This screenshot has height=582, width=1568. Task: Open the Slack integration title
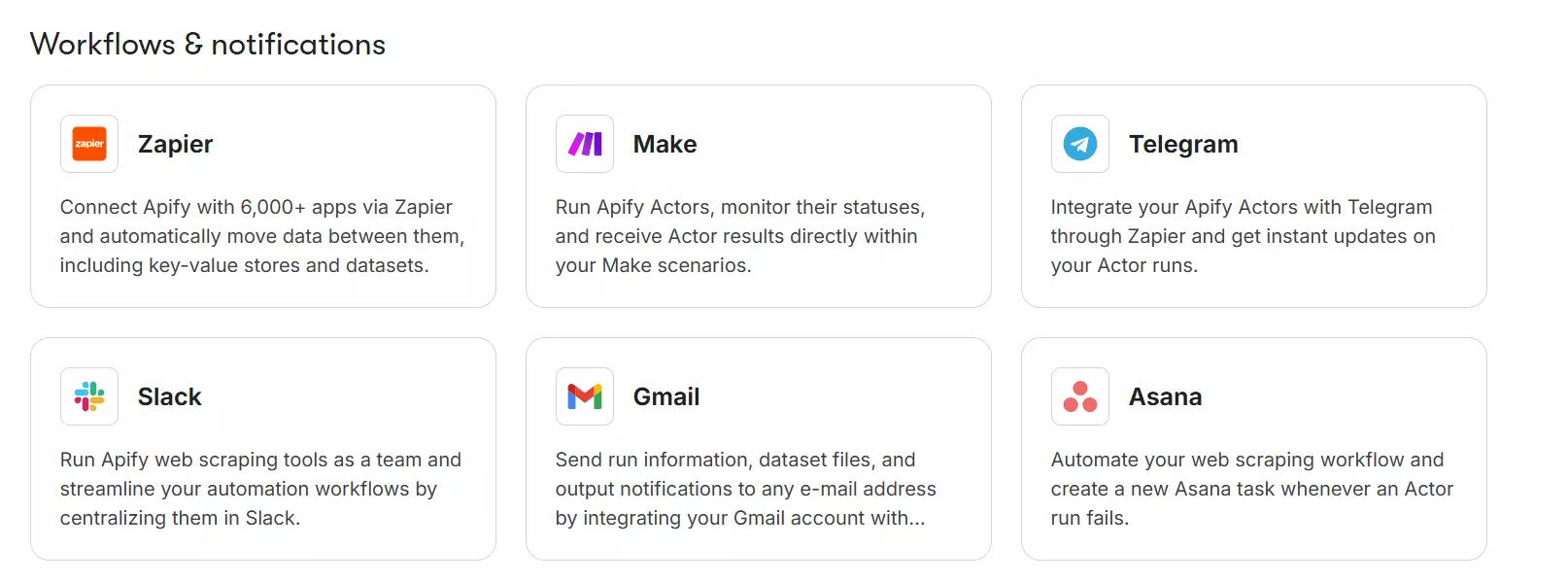coord(170,396)
